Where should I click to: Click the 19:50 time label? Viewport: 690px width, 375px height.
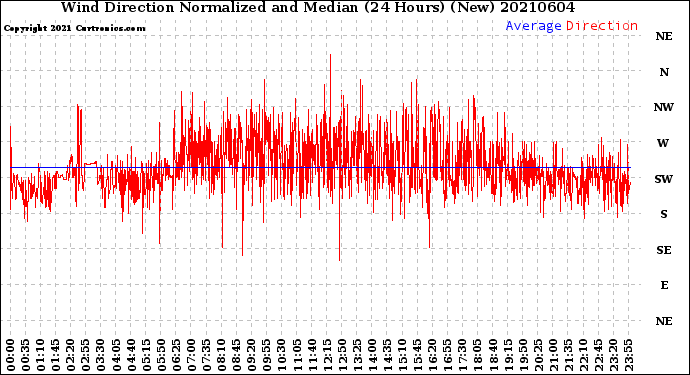[523, 355]
